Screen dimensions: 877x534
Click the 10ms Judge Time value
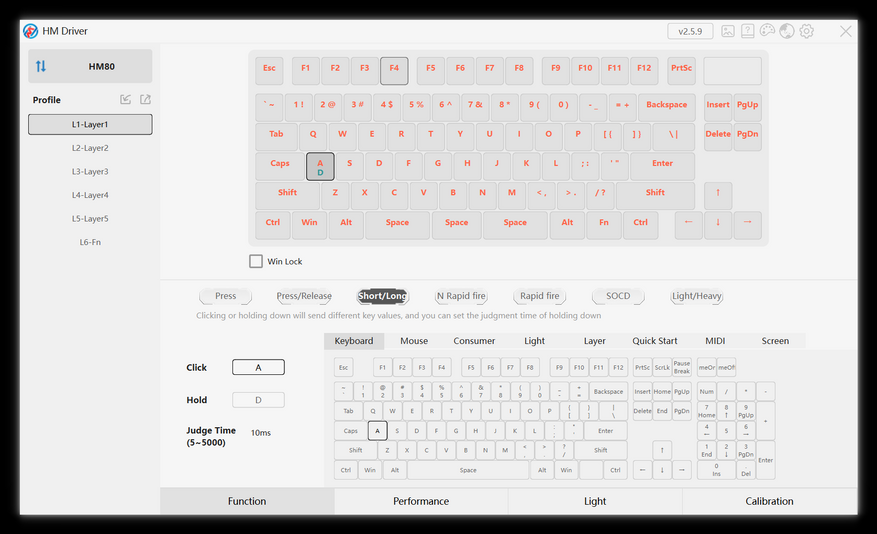pos(261,433)
